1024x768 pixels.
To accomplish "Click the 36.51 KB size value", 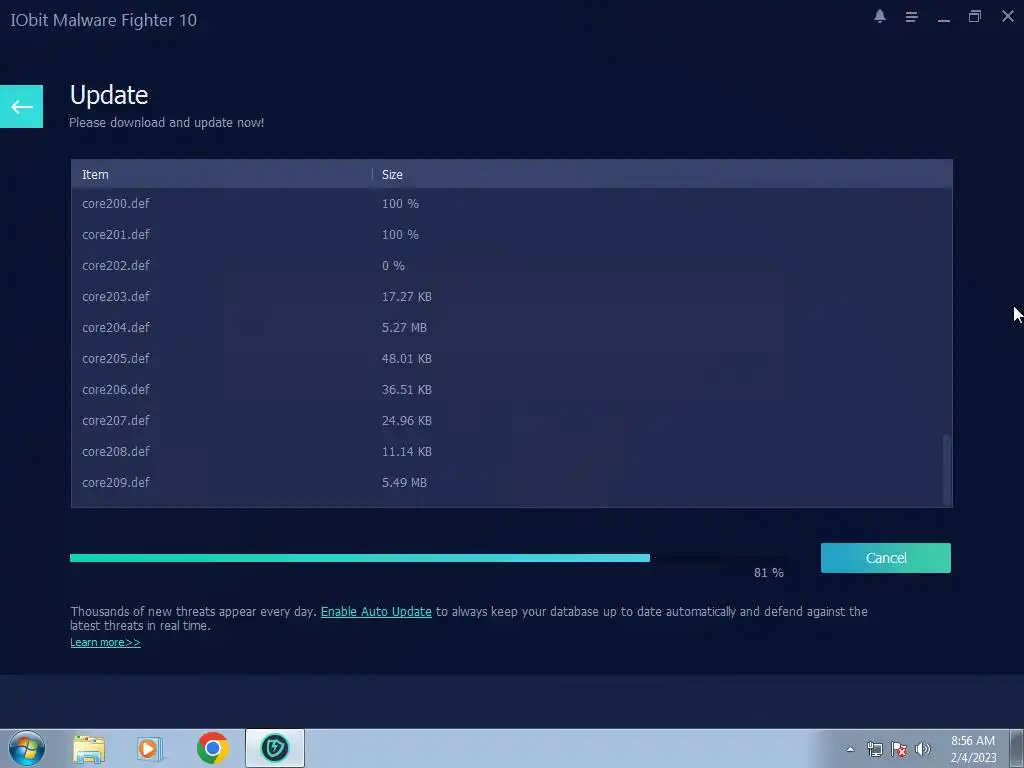I will click(x=406, y=390).
